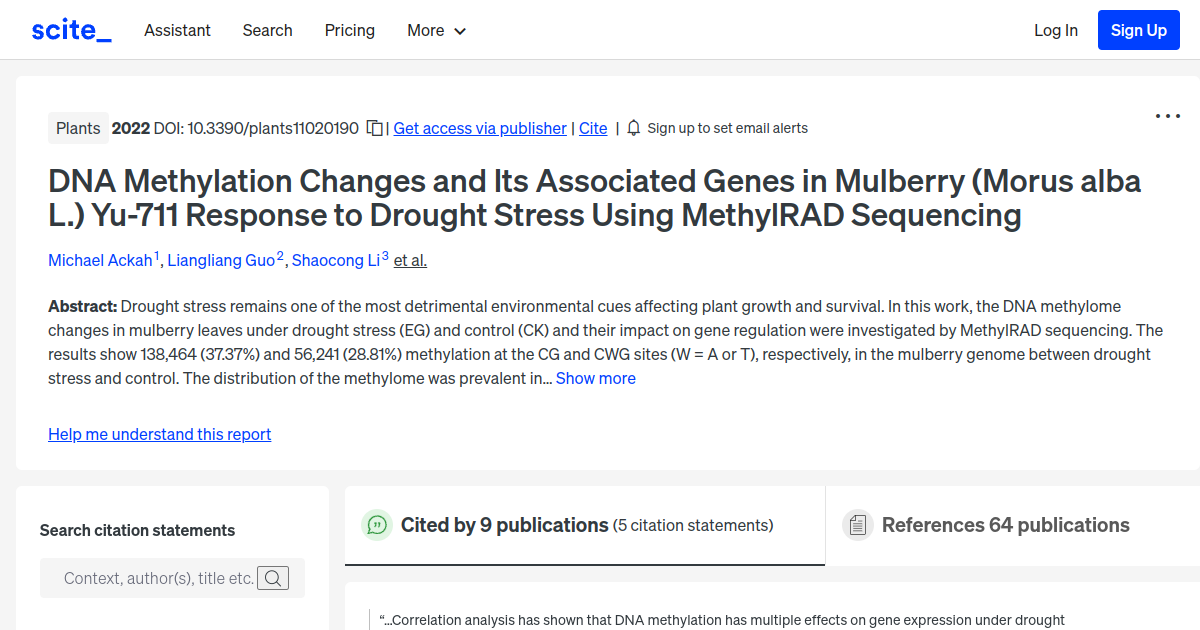The width and height of the screenshot is (1200, 630).
Task: Click the bell icon for email alerts
Action: point(632,128)
